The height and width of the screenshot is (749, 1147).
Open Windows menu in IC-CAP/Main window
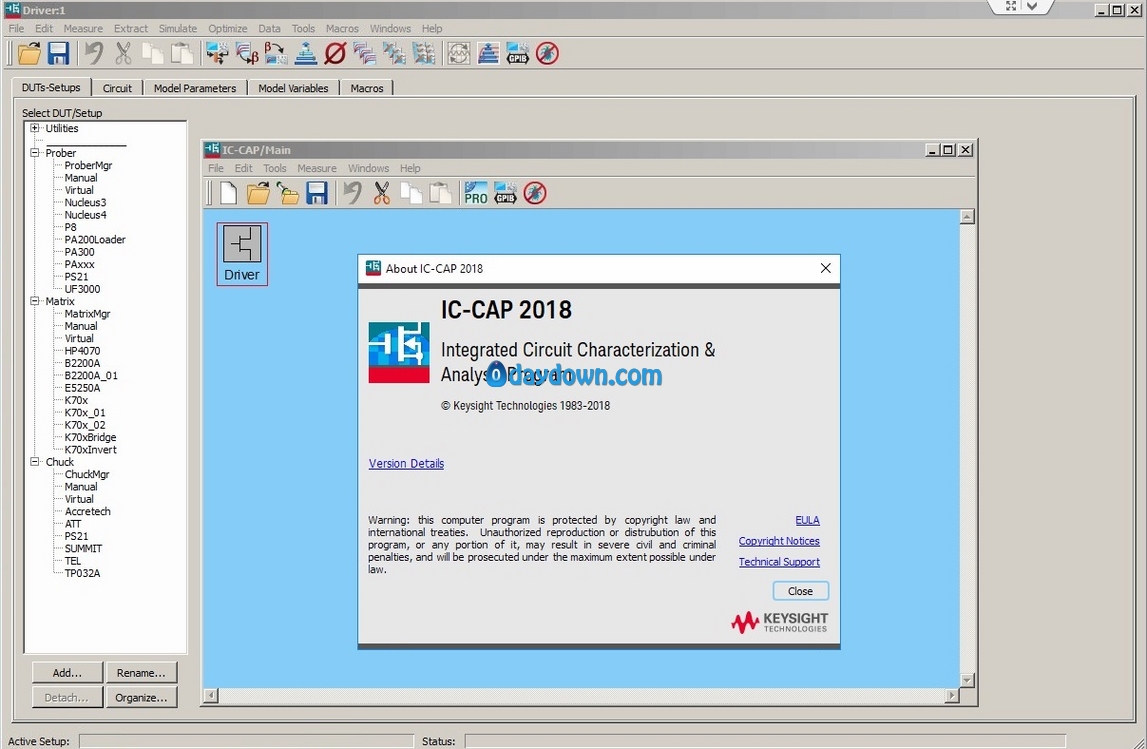tap(368, 168)
